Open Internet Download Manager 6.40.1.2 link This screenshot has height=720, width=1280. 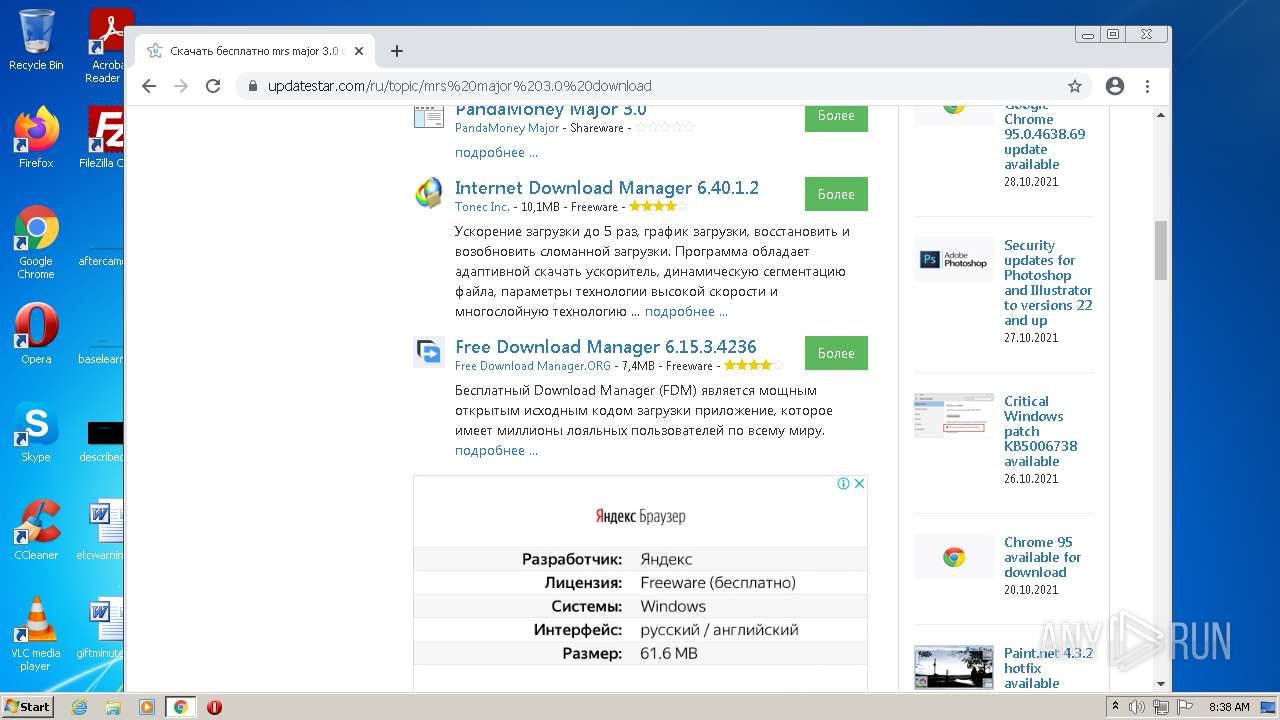[607, 188]
